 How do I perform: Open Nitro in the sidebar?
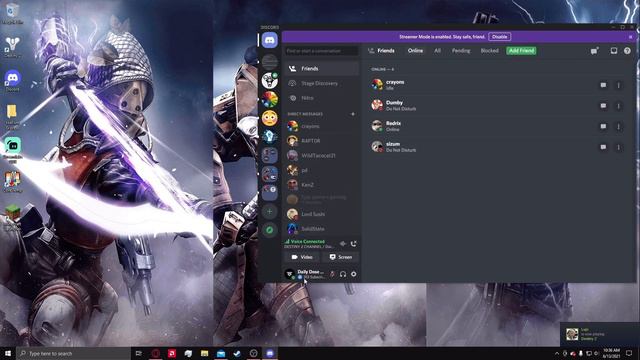click(322, 98)
